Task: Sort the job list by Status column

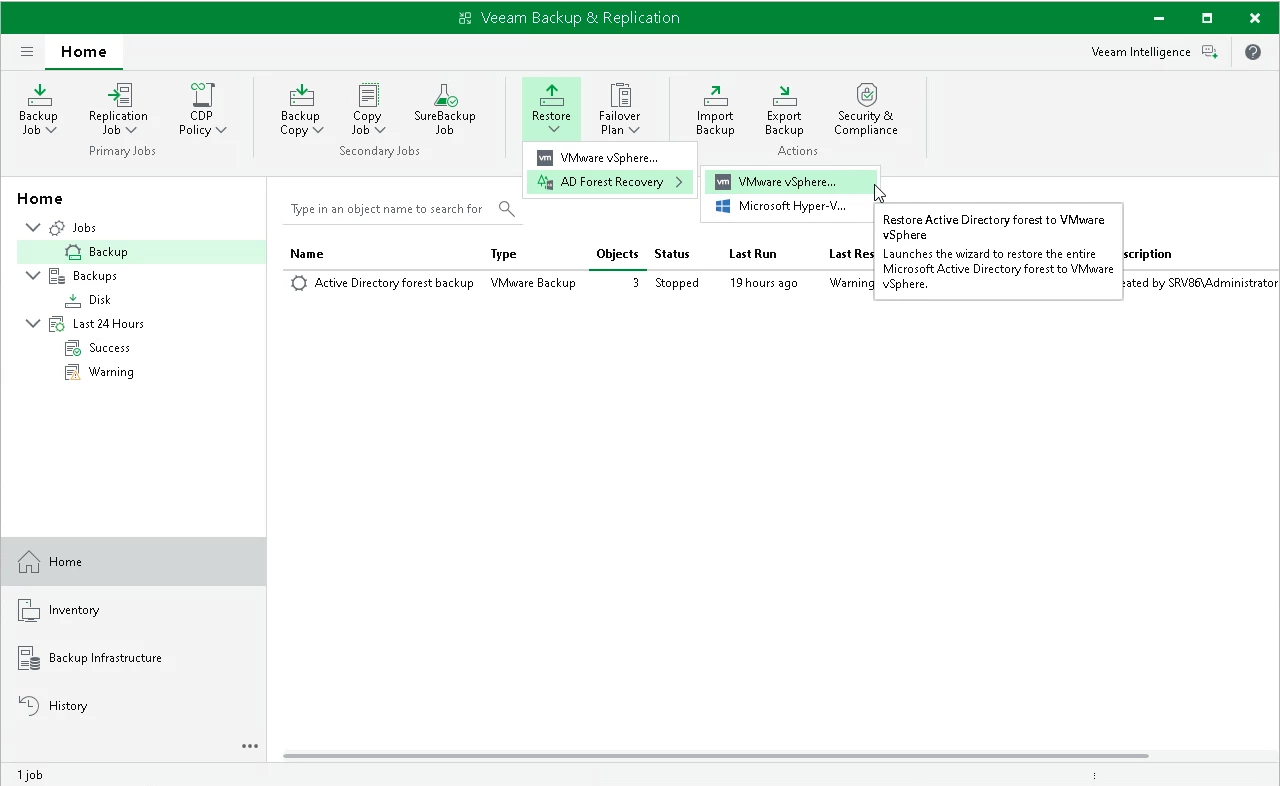Action: (672, 254)
